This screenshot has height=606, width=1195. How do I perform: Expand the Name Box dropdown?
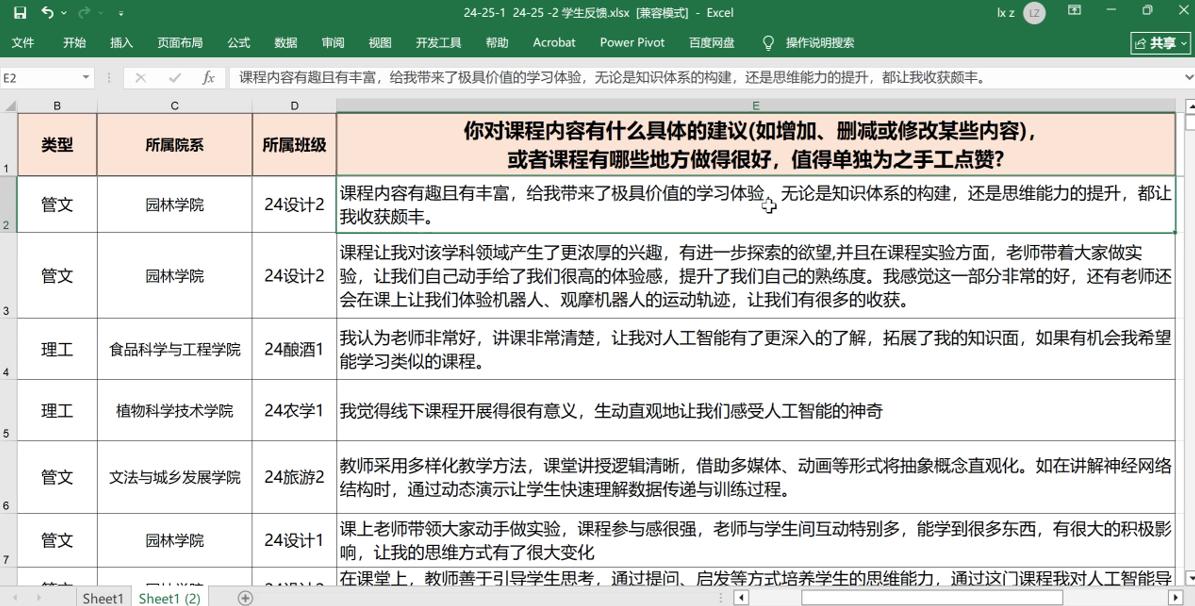pyautogui.click(x=86, y=78)
